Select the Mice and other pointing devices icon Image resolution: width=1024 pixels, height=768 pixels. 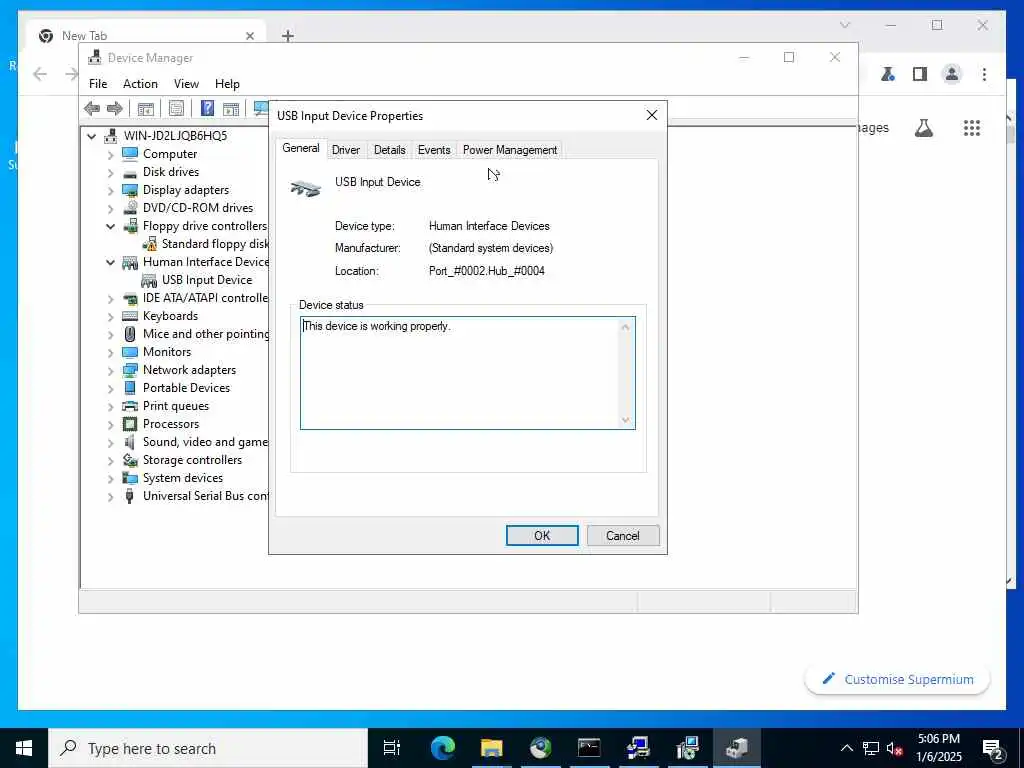pos(130,334)
